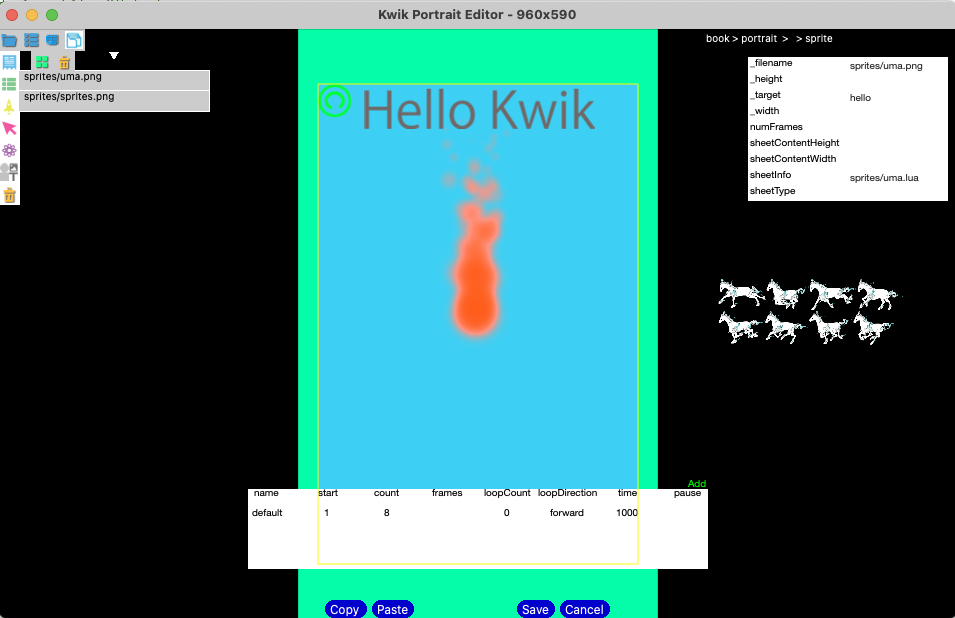Click the _height property row

[847, 79]
